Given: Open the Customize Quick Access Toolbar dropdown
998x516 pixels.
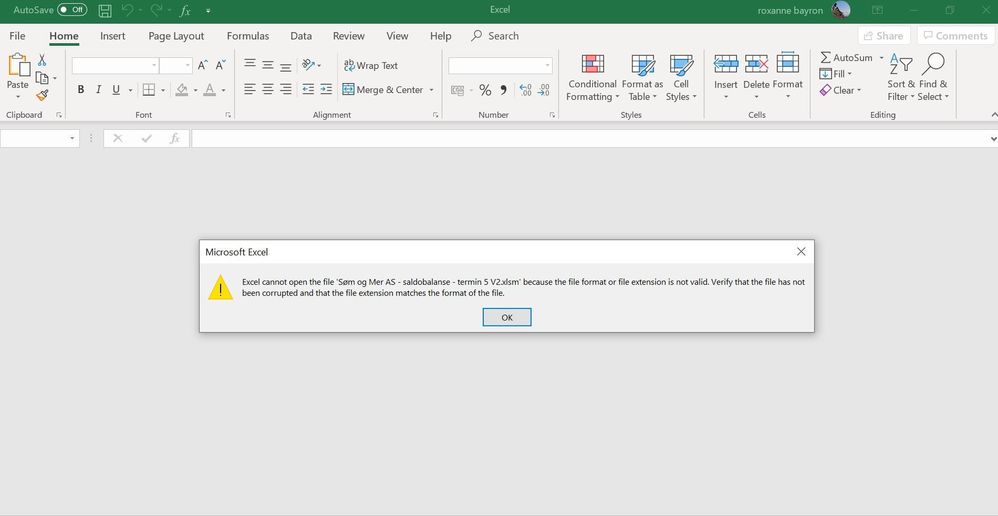Looking at the screenshot, I should [x=208, y=11].
